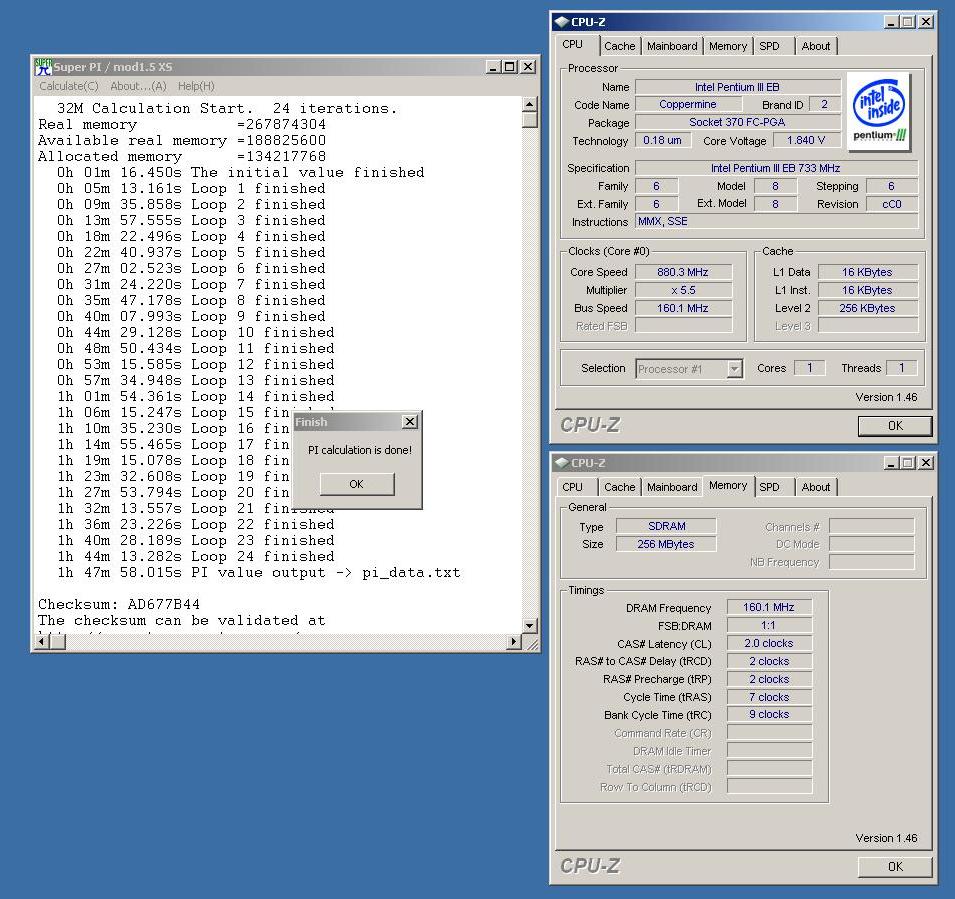Click the Intel Inside Pentium III logo
The image size is (955, 899).
click(x=879, y=112)
